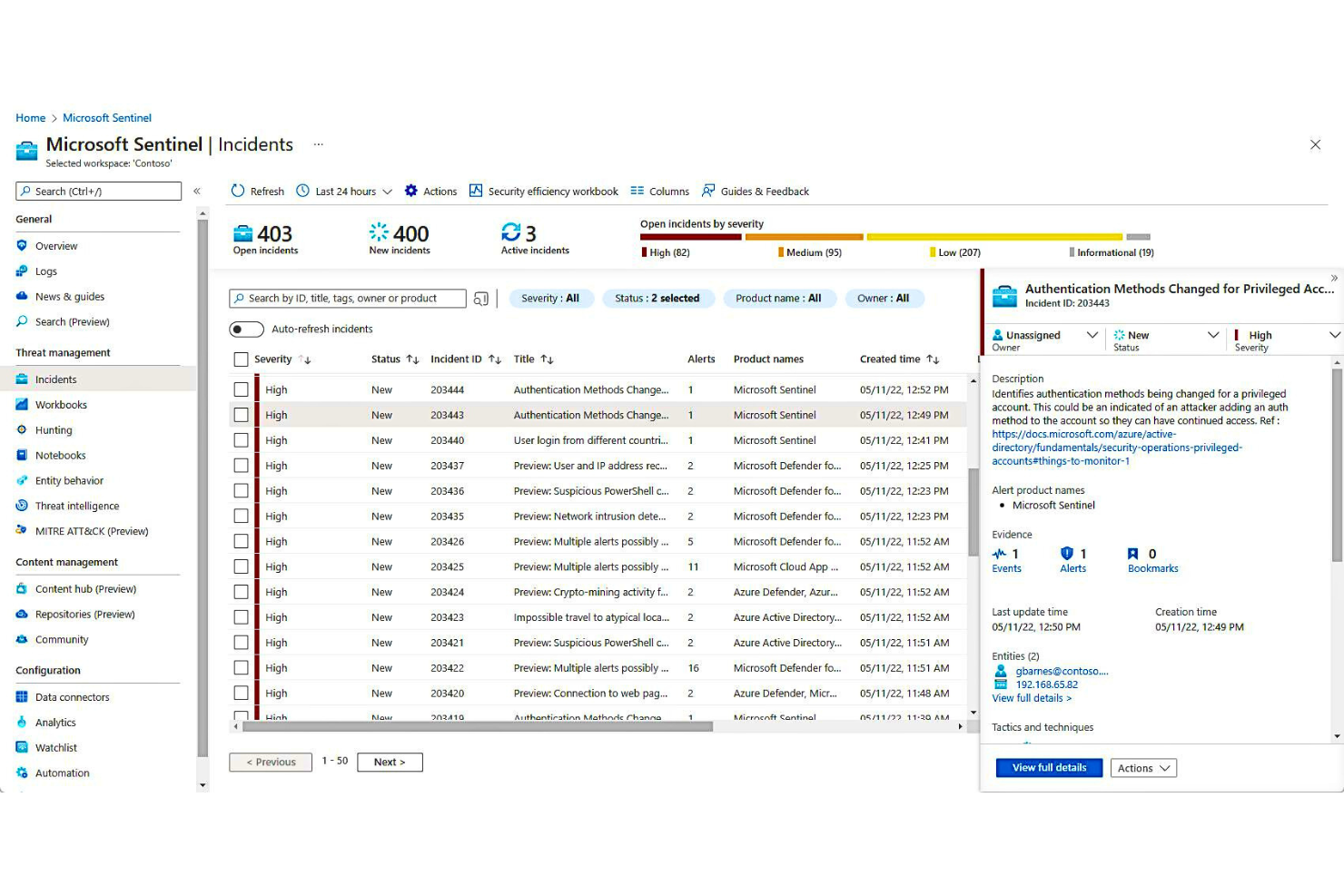Open the Product name : All filter
The height and width of the screenshot is (896, 1344).
[778, 299]
